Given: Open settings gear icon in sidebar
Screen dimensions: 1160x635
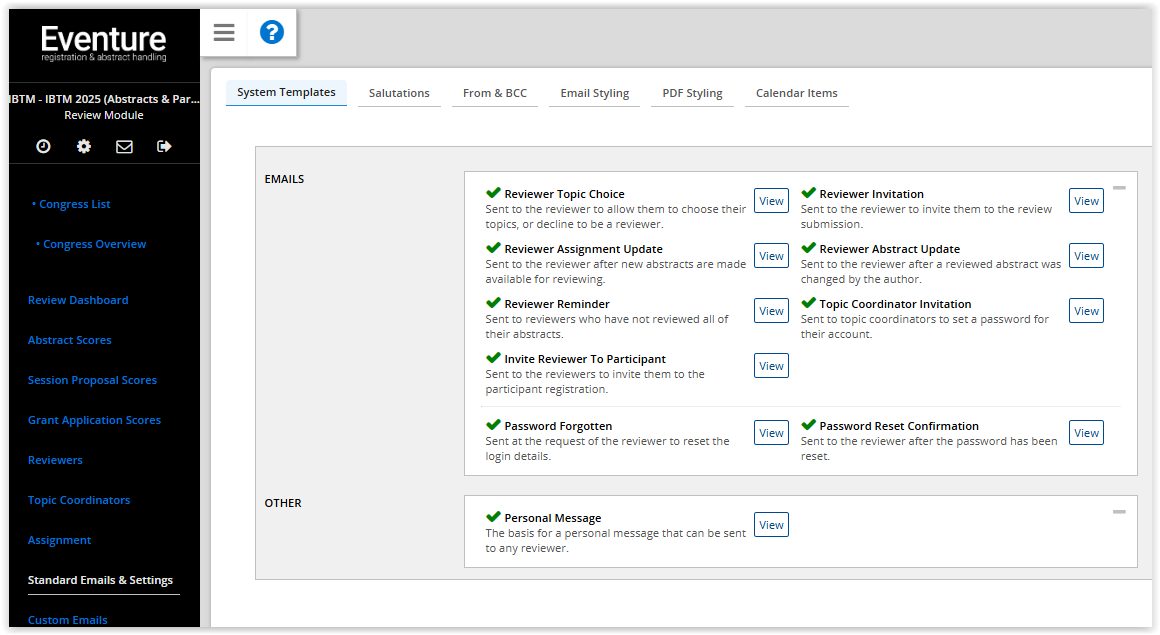Looking at the screenshot, I should pos(84,147).
